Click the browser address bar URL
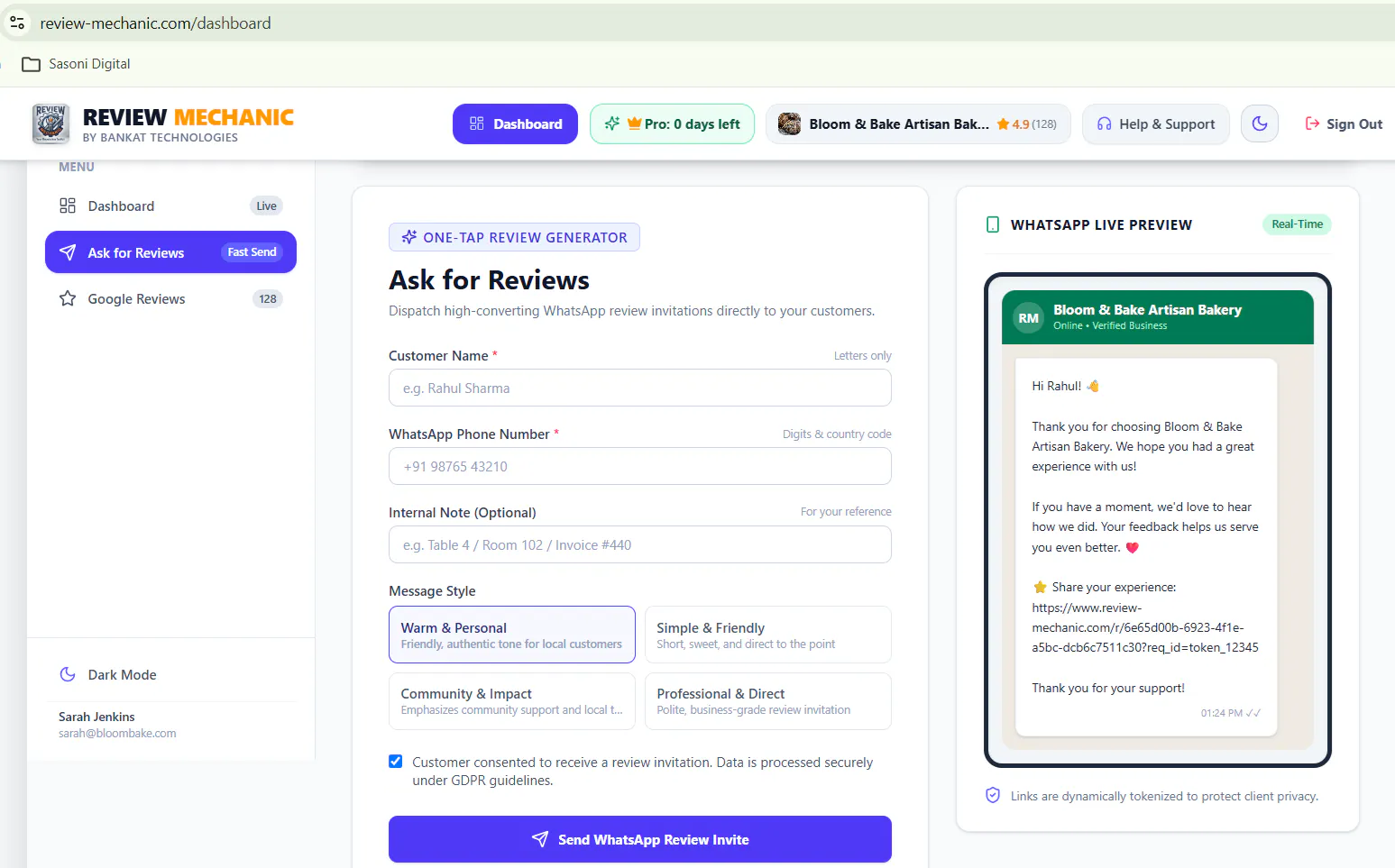Image resolution: width=1395 pixels, height=868 pixels. coord(155,23)
